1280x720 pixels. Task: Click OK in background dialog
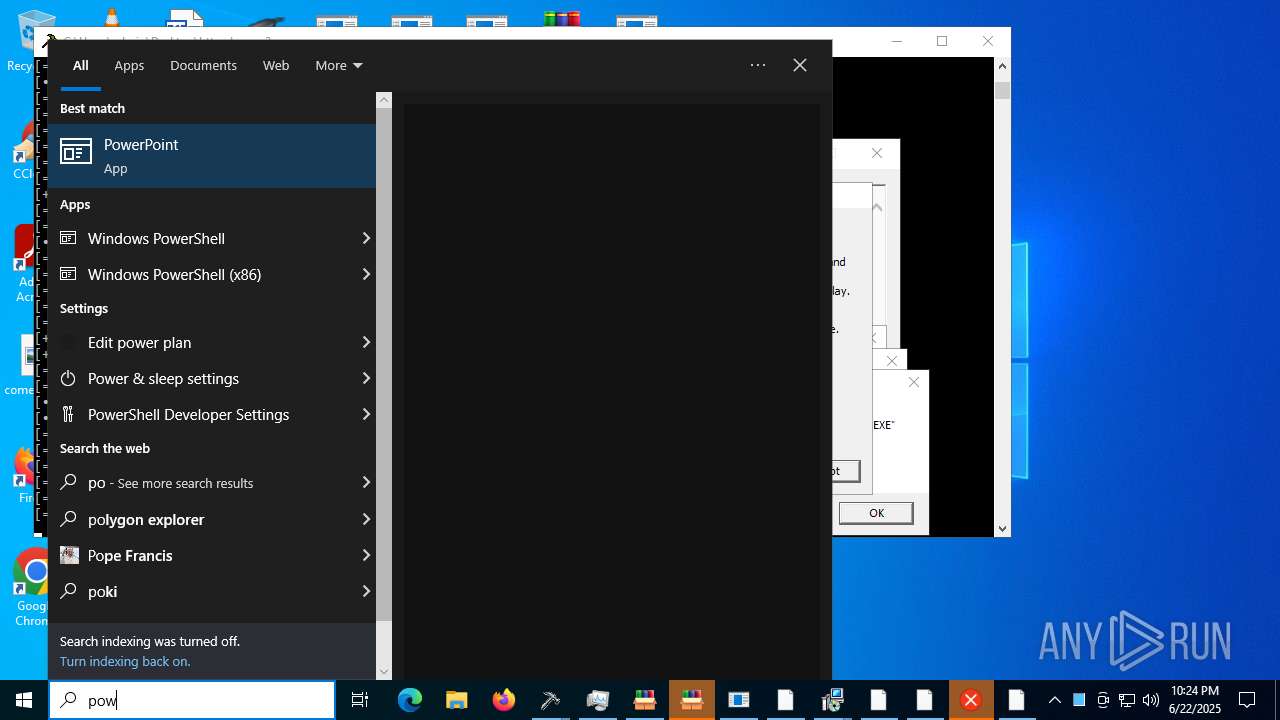(x=876, y=513)
